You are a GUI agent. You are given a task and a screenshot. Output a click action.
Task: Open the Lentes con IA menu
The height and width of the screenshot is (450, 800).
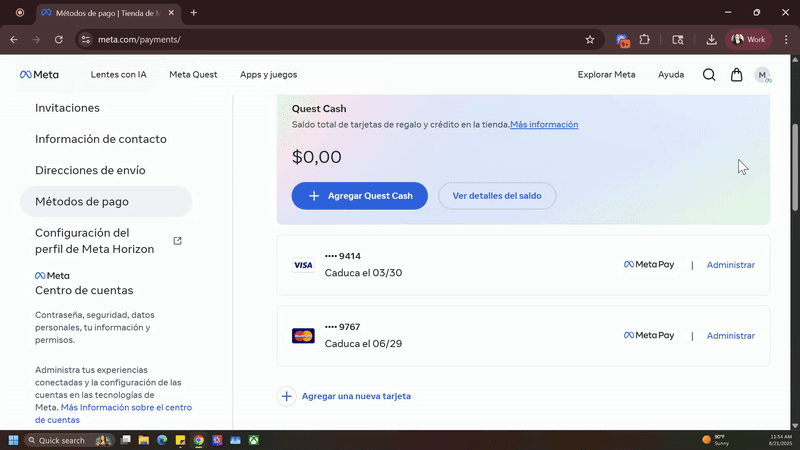[118, 75]
